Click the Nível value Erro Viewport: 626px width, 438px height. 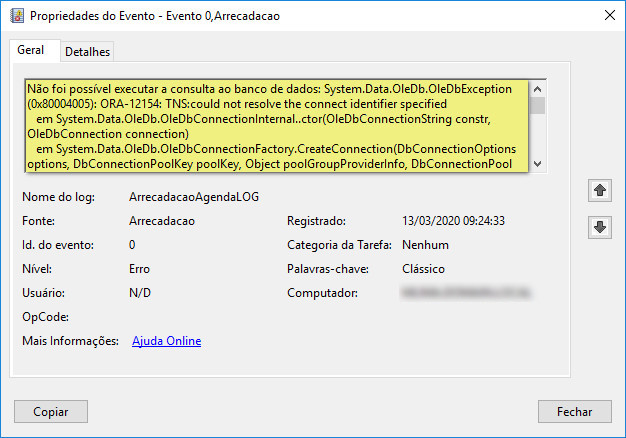click(139, 269)
